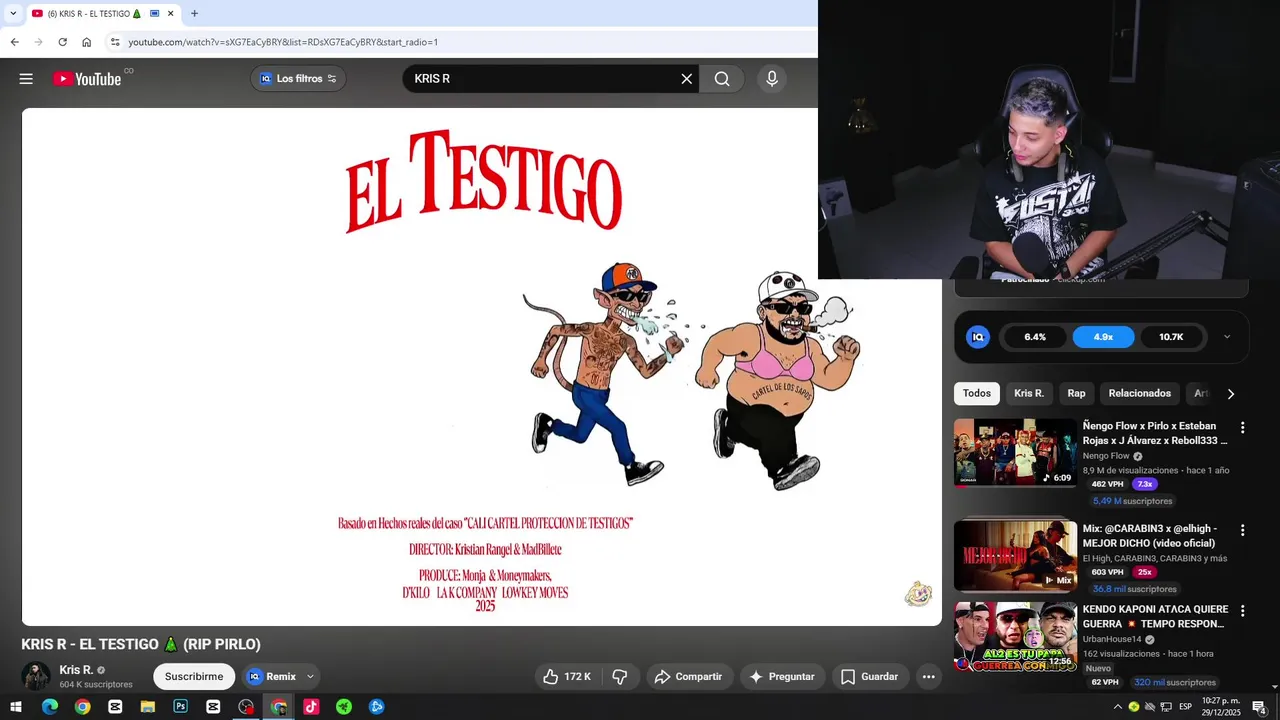This screenshot has height=720, width=1280.
Task: Select the 6.4% stat pill
Action: 1035,337
